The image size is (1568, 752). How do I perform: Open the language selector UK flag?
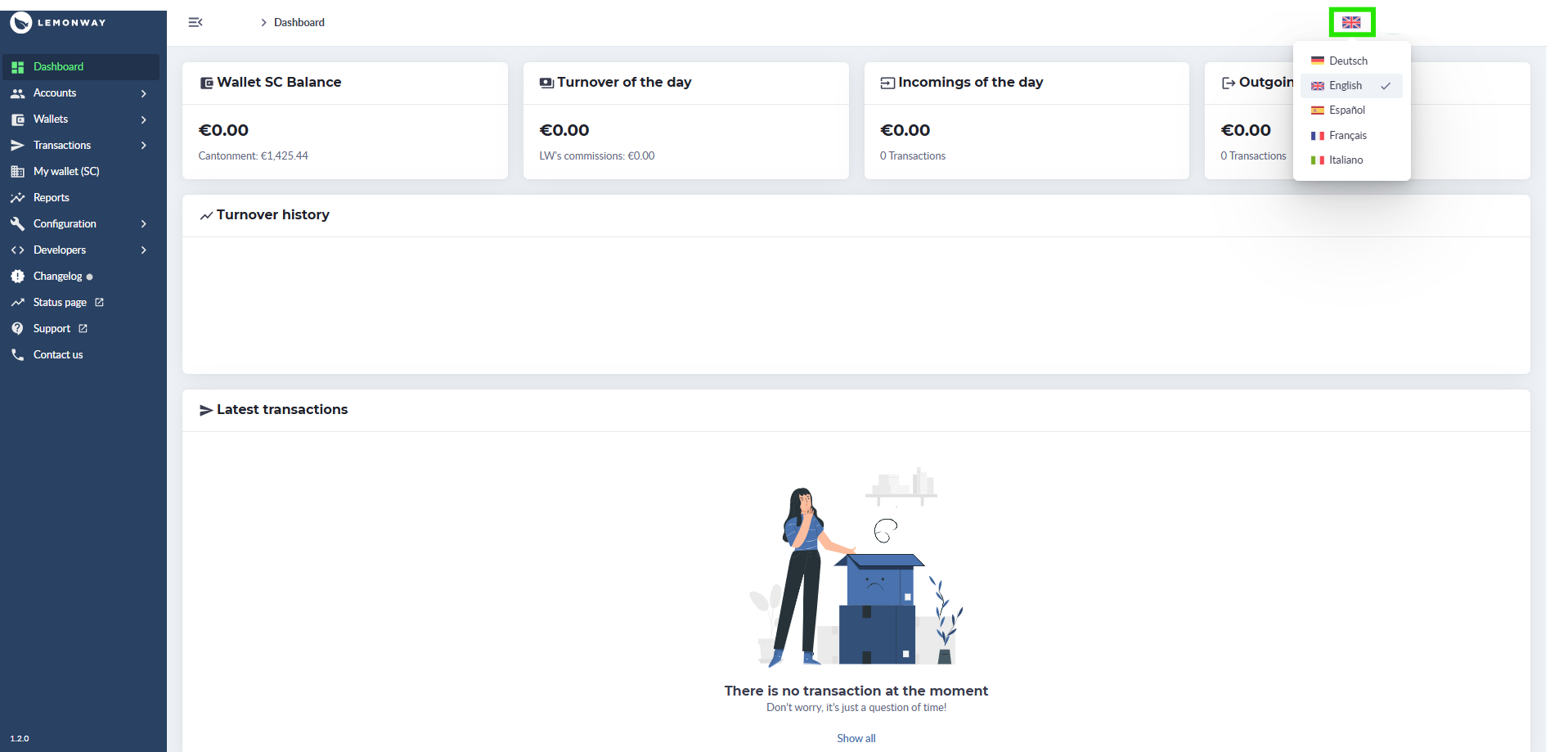coord(1351,22)
